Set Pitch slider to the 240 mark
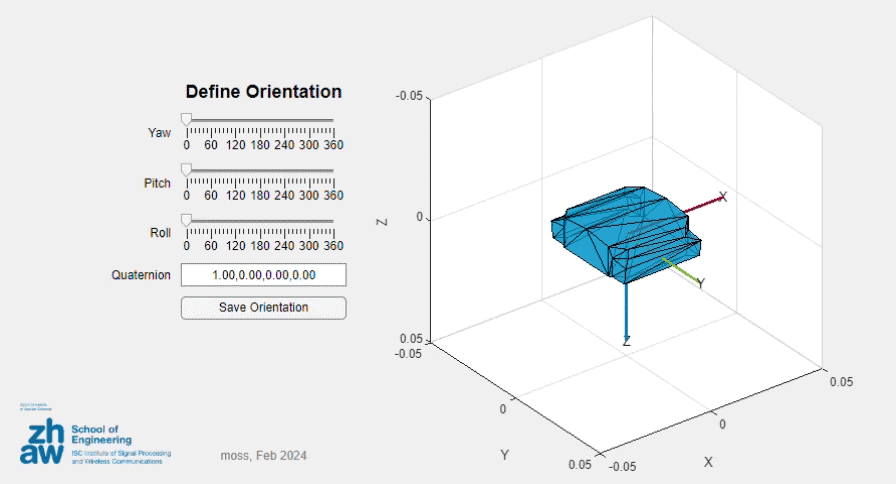 point(284,171)
